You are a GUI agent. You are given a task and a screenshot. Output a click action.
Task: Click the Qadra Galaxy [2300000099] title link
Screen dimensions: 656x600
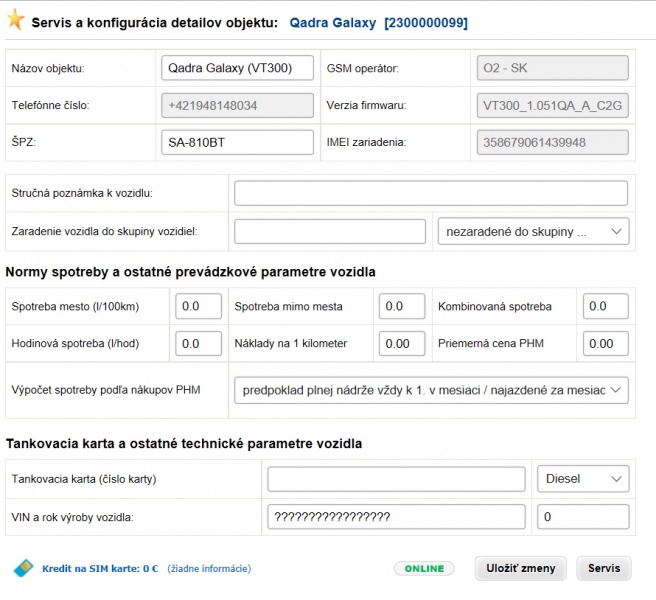pos(379,23)
